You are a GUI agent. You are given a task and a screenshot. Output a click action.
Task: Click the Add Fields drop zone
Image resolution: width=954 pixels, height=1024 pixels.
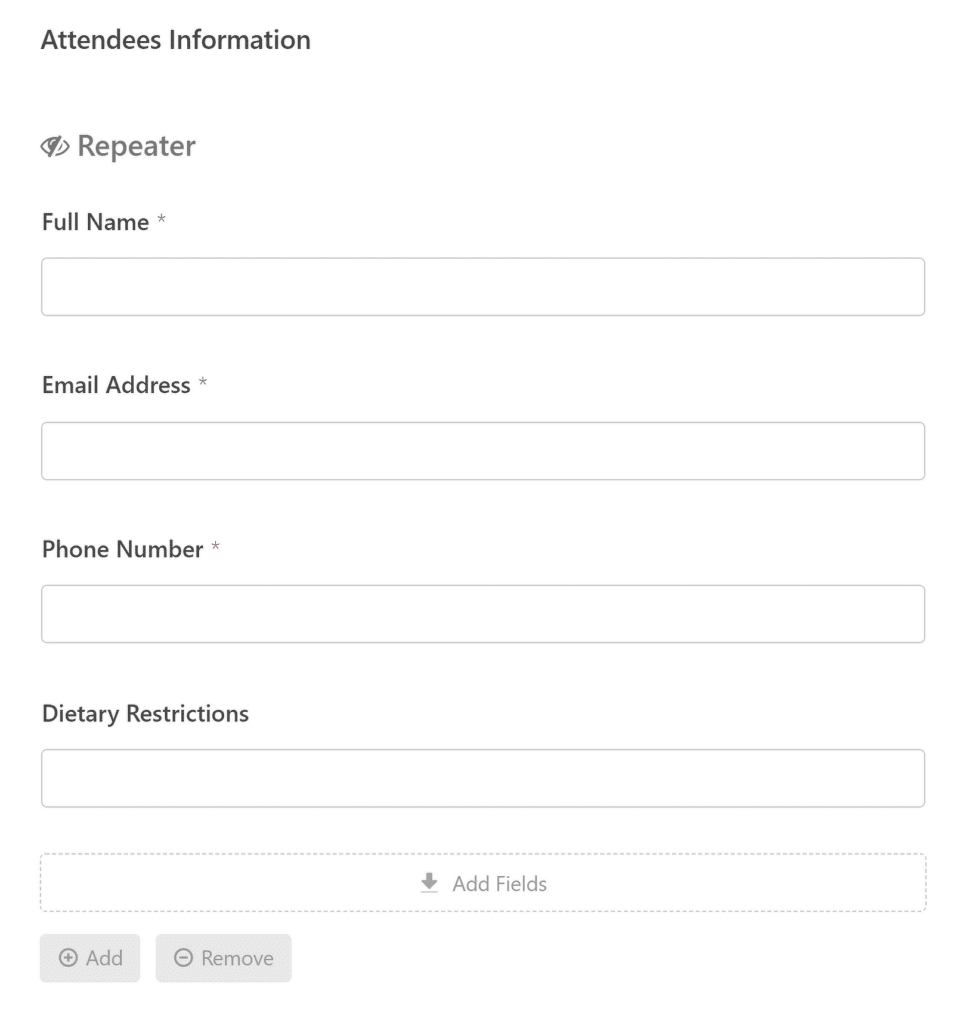(x=483, y=882)
